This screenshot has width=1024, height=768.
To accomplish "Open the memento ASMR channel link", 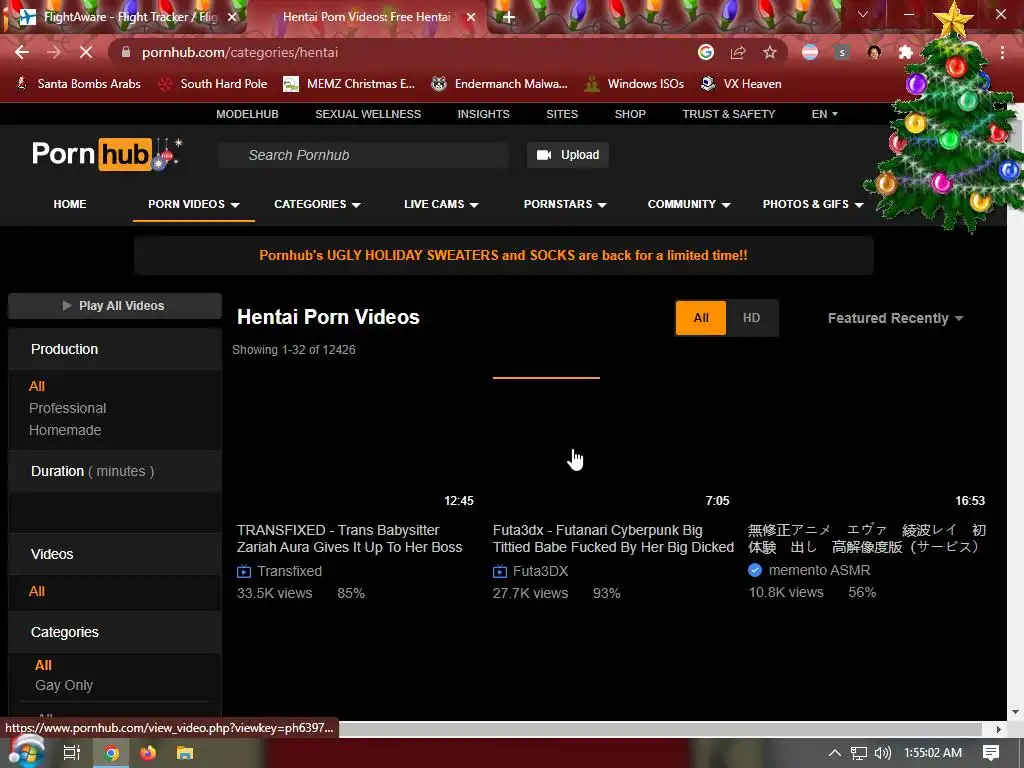I will 819,570.
